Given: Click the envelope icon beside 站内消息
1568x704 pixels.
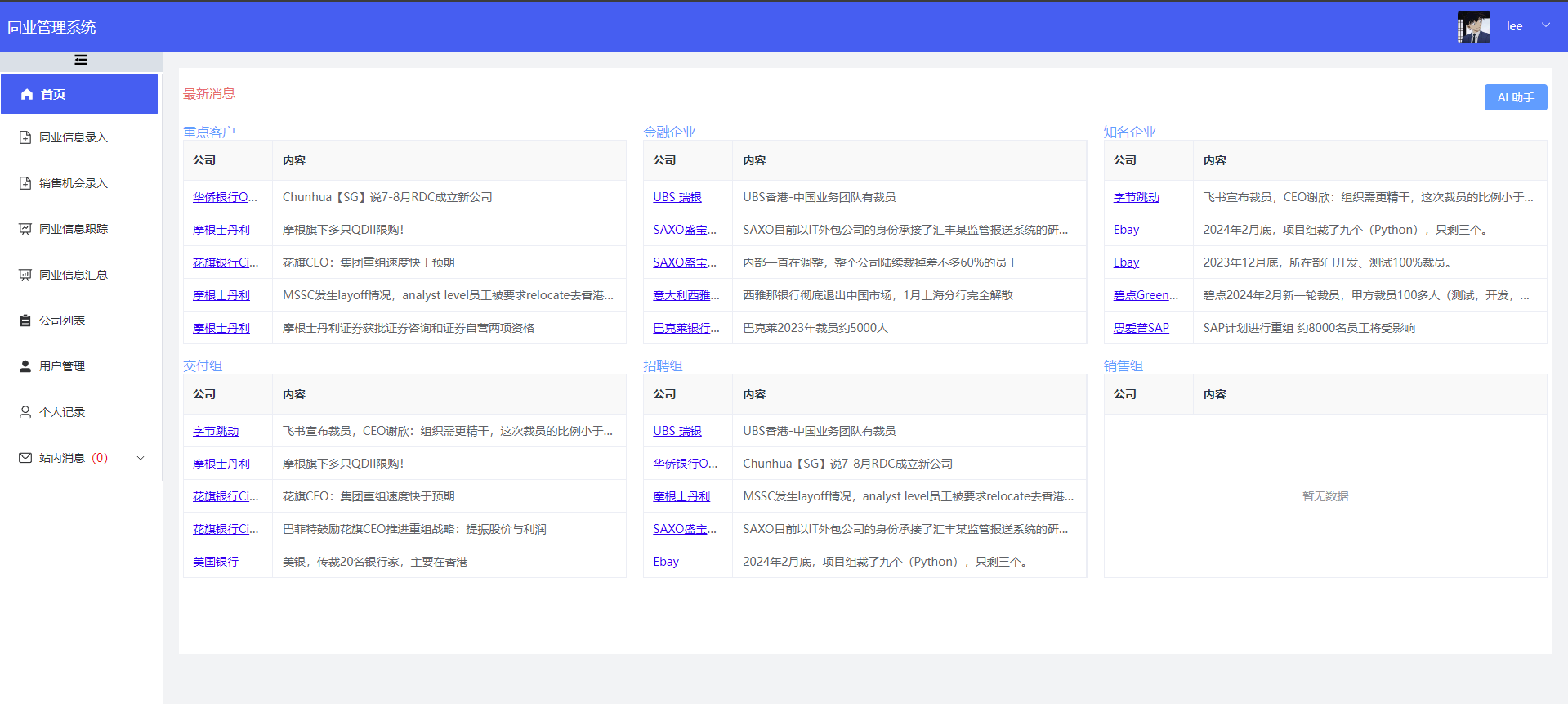Looking at the screenshot, I should pos(25,458).
